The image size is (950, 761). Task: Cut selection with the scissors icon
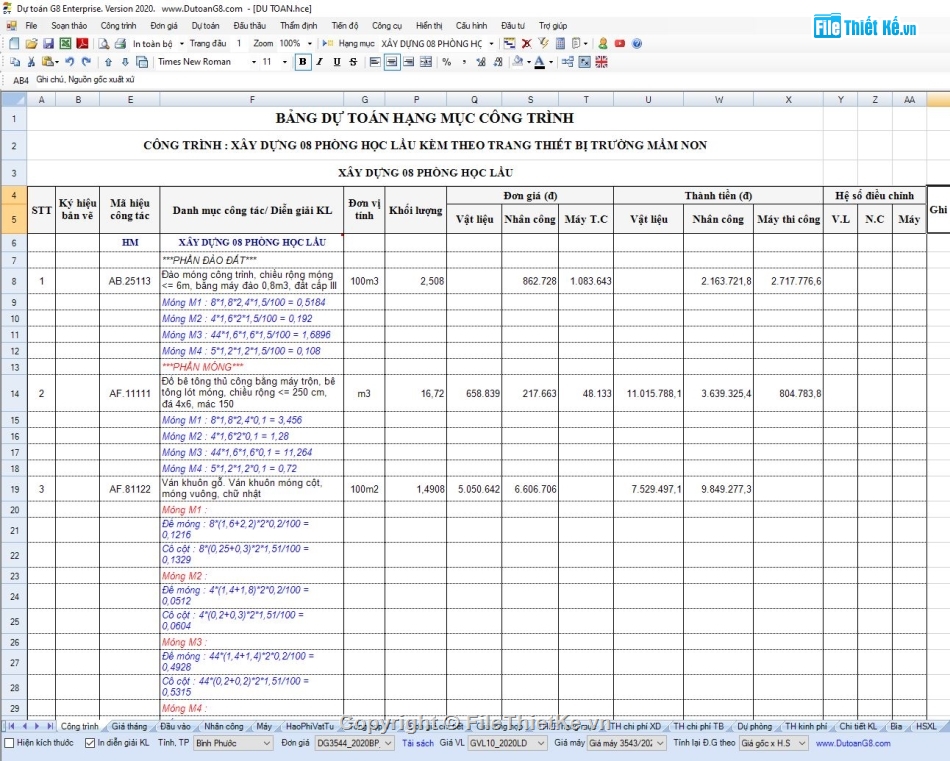[32, 62]
